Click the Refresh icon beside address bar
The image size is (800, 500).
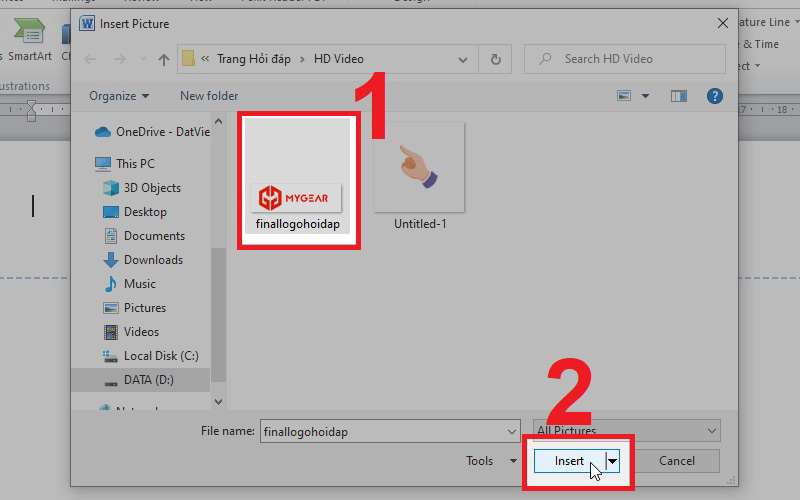tap(495, 59)
